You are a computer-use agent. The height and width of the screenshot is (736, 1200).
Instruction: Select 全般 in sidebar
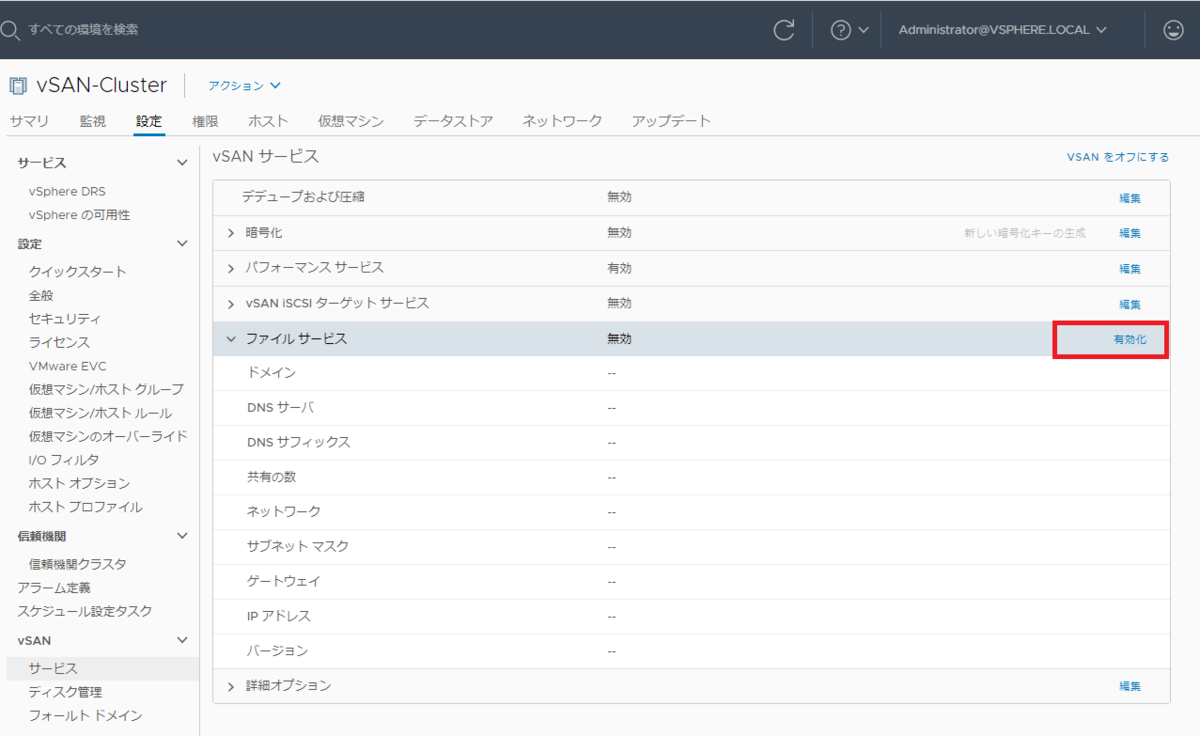click(x=41, y=296)
